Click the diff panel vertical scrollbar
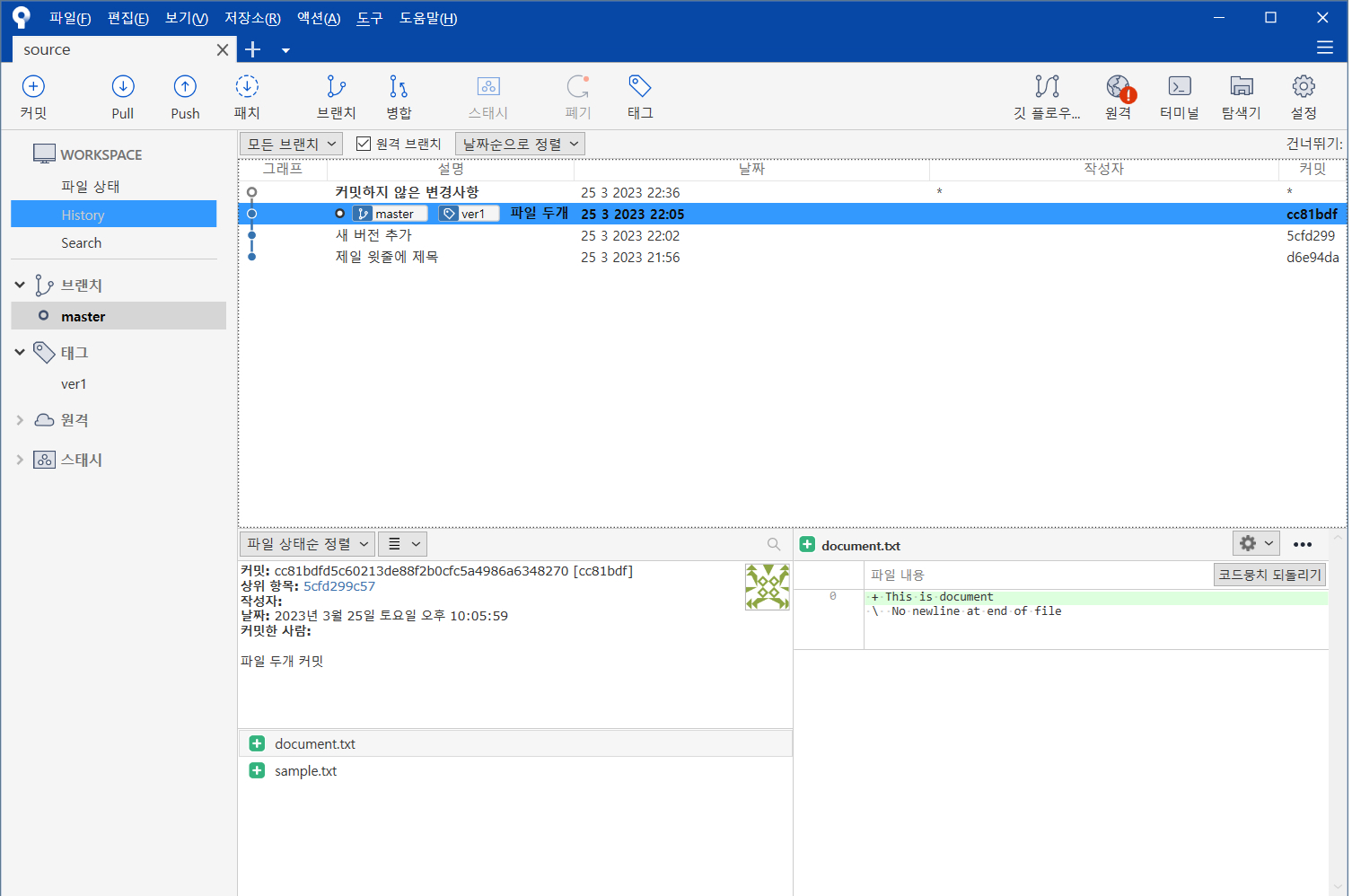Image resolution: width=1352 pixels, height=896 pixels. coord(1338,714)
